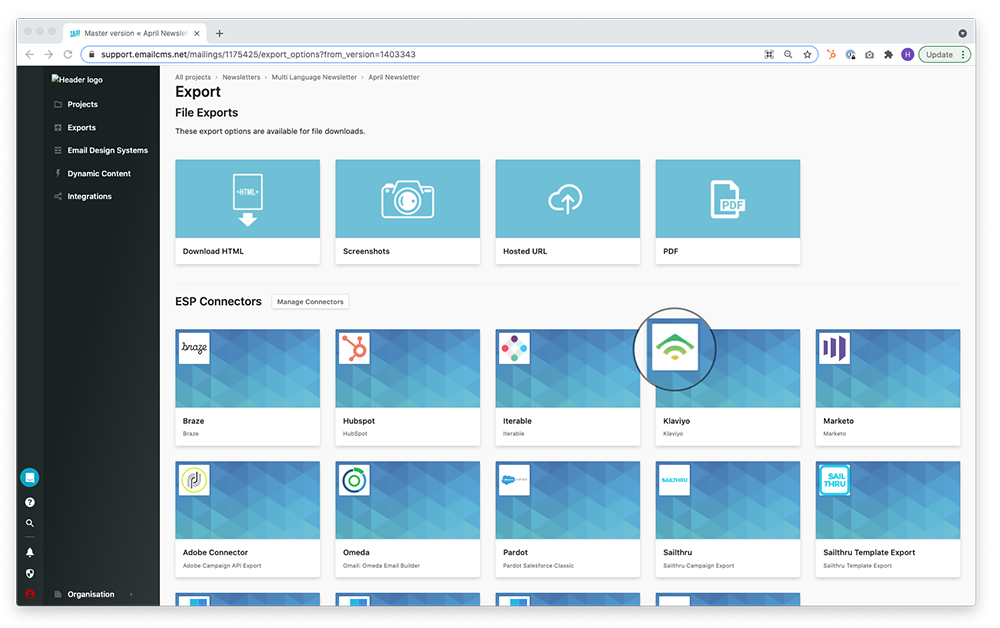This screenshot has width=1000, height=628.
Task: Click the Hubspot connector name text
Action: tap(358, 421)
